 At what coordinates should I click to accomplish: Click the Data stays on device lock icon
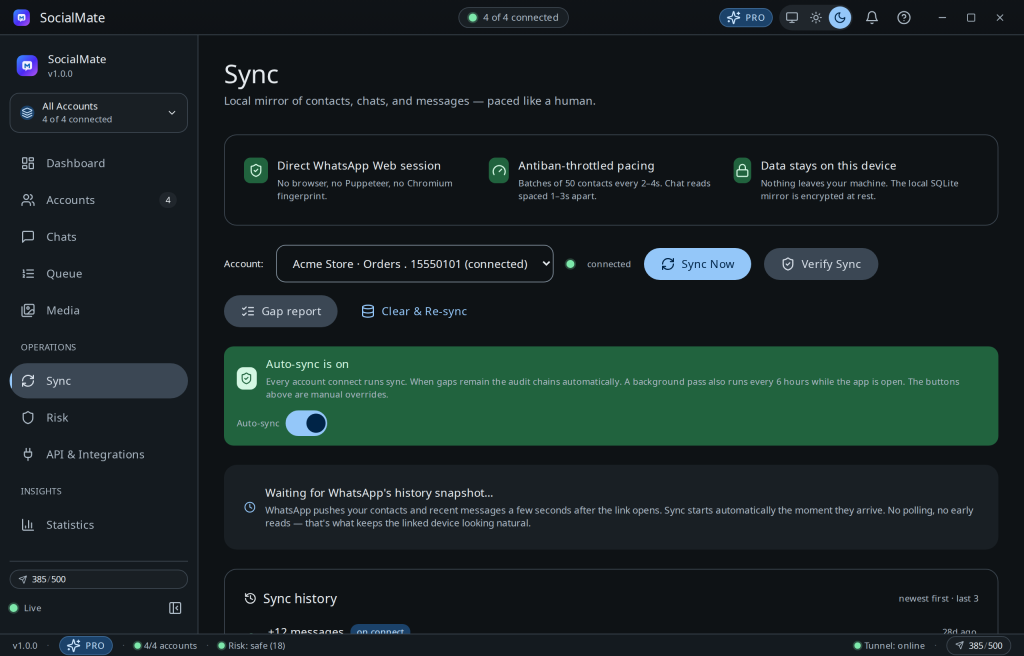742,171
